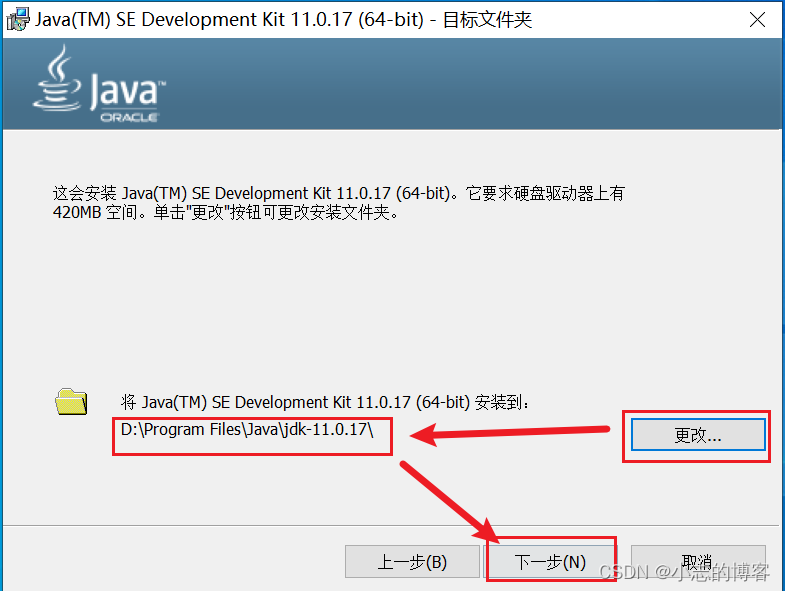This screenshot has width=785, height=591.
Task: Click the installer icon in title bar
Action: tap(18, 19)
